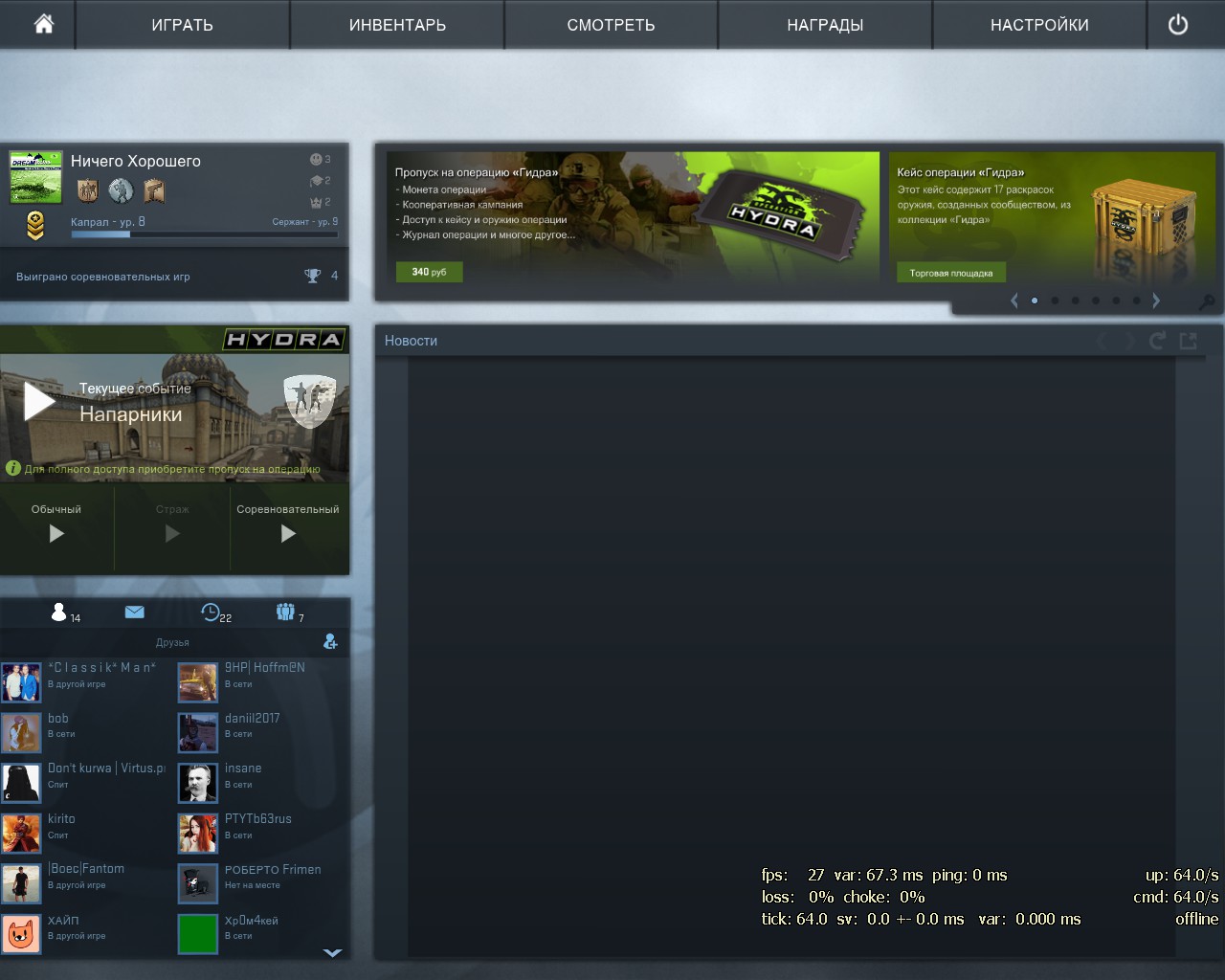Select the second banner page dot
This screenshot has height=980, width=1225.
pyautogui.click(x=1055, y=301)
